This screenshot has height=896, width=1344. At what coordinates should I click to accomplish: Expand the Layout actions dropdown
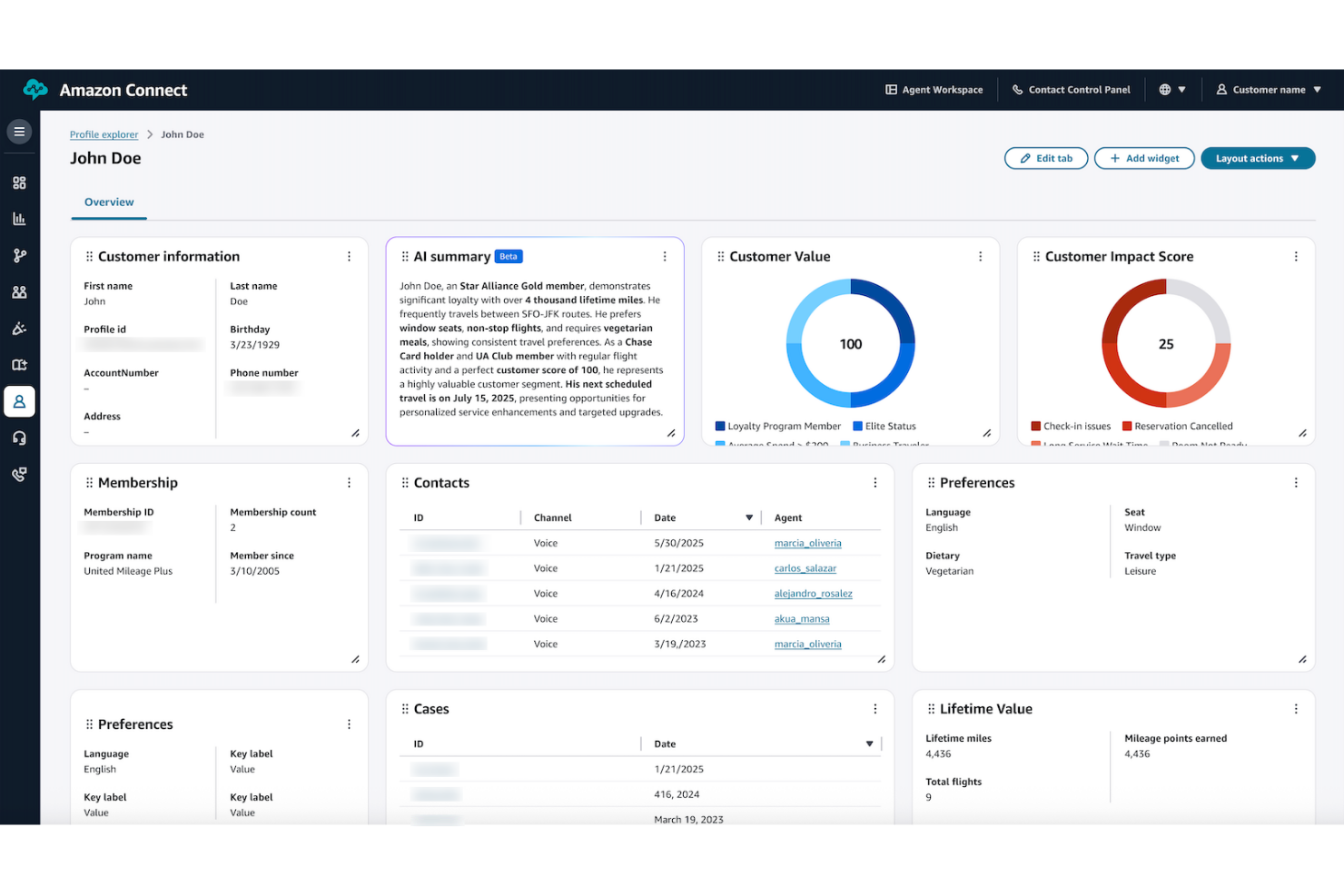click(x=1258, y=157)
